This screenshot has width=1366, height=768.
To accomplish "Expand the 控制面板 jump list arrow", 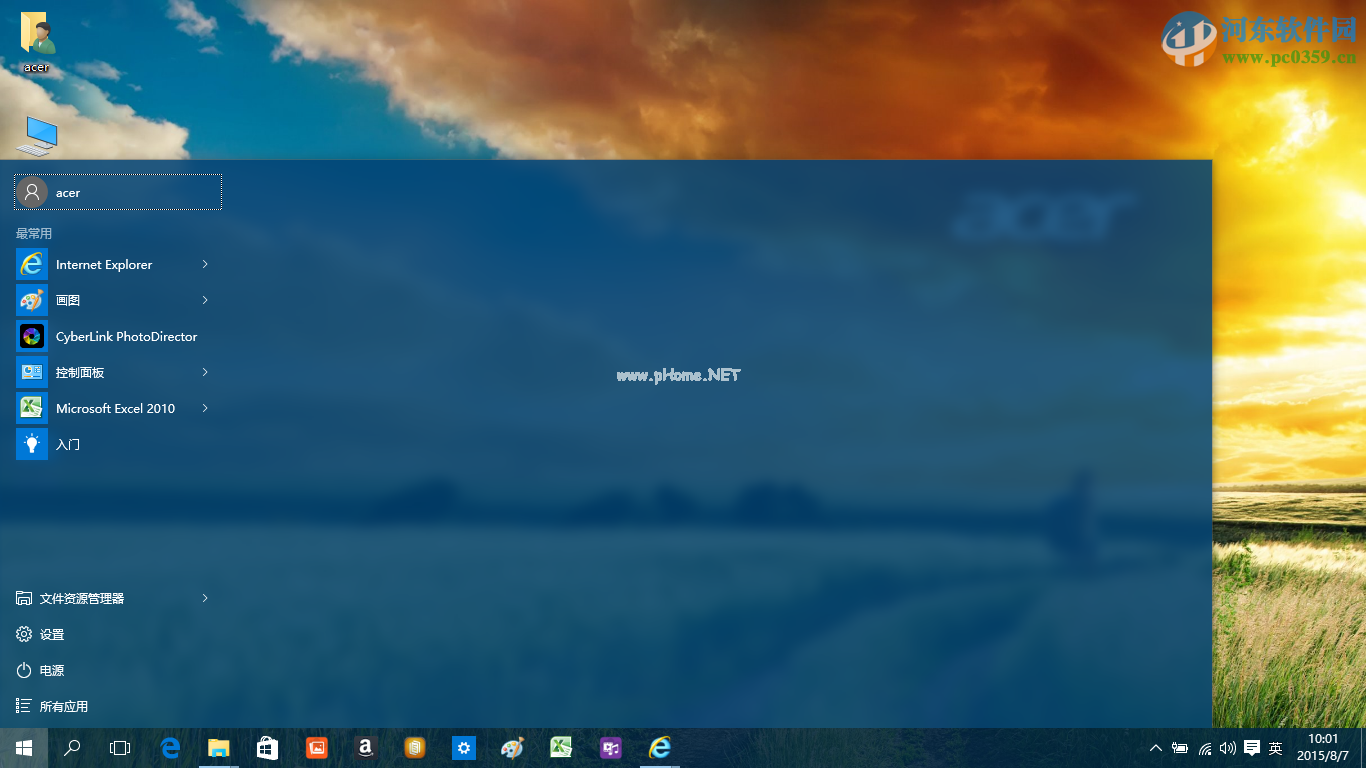I will tap(205, 372).
